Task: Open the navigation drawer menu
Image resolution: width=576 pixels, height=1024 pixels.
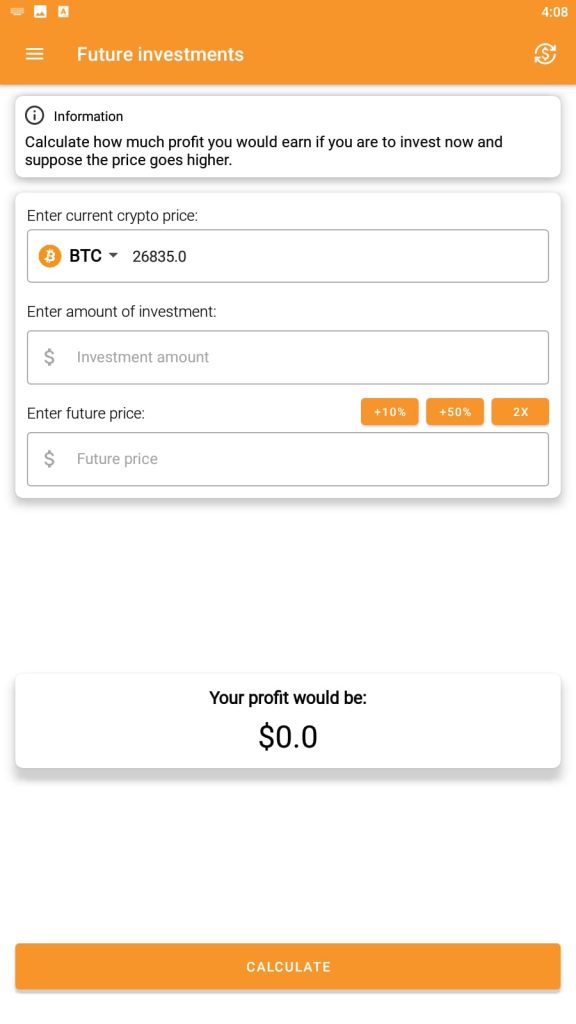Action: tap(34, 54)
